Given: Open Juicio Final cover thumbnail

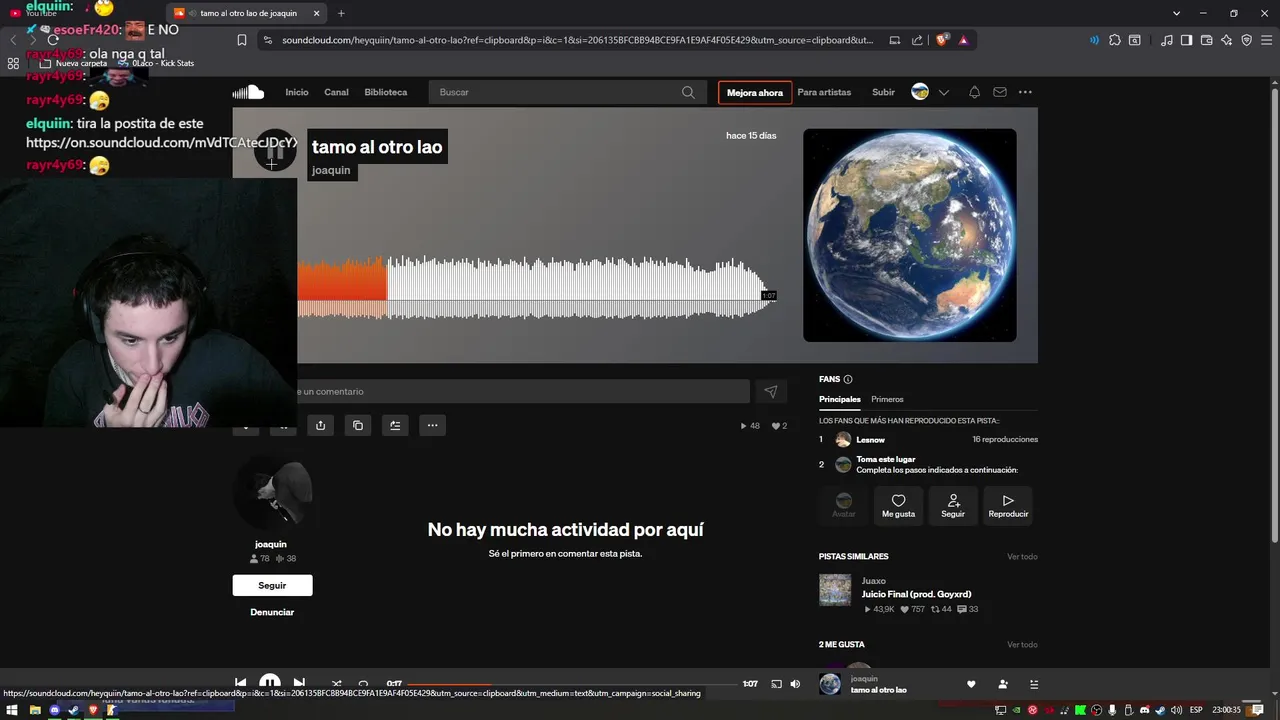Looking at the screenshot, I should (x=835, y=590).
